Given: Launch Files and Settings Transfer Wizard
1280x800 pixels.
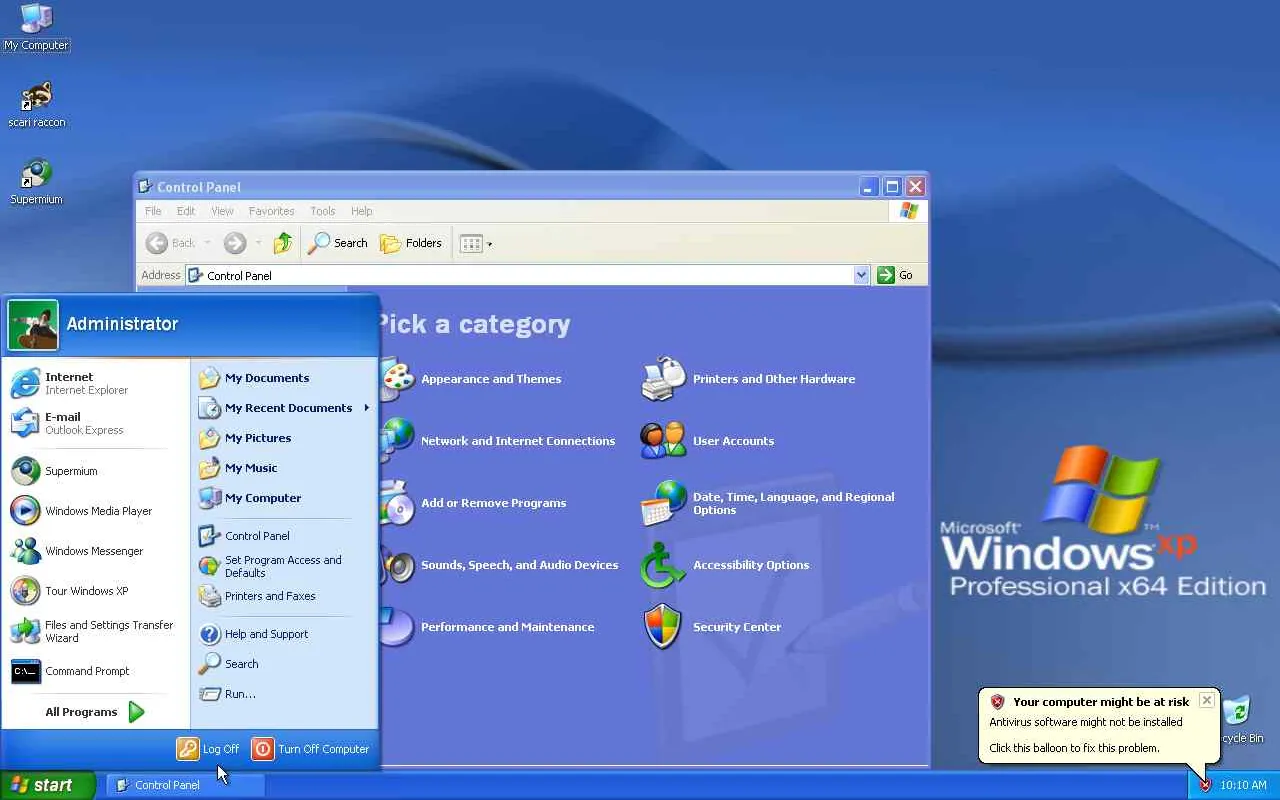Looking at the screenshot, I should [x=96, y=631].
